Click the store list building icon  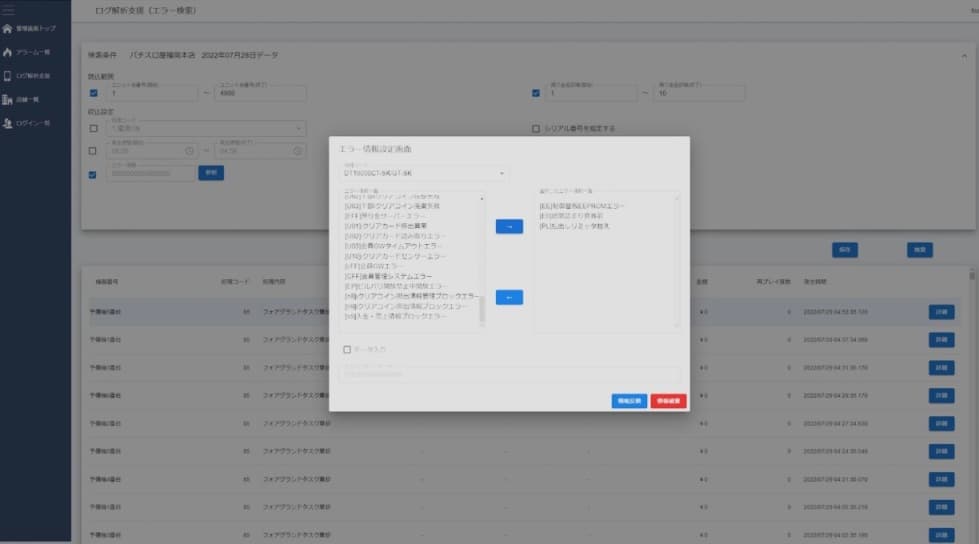(9, 99)
